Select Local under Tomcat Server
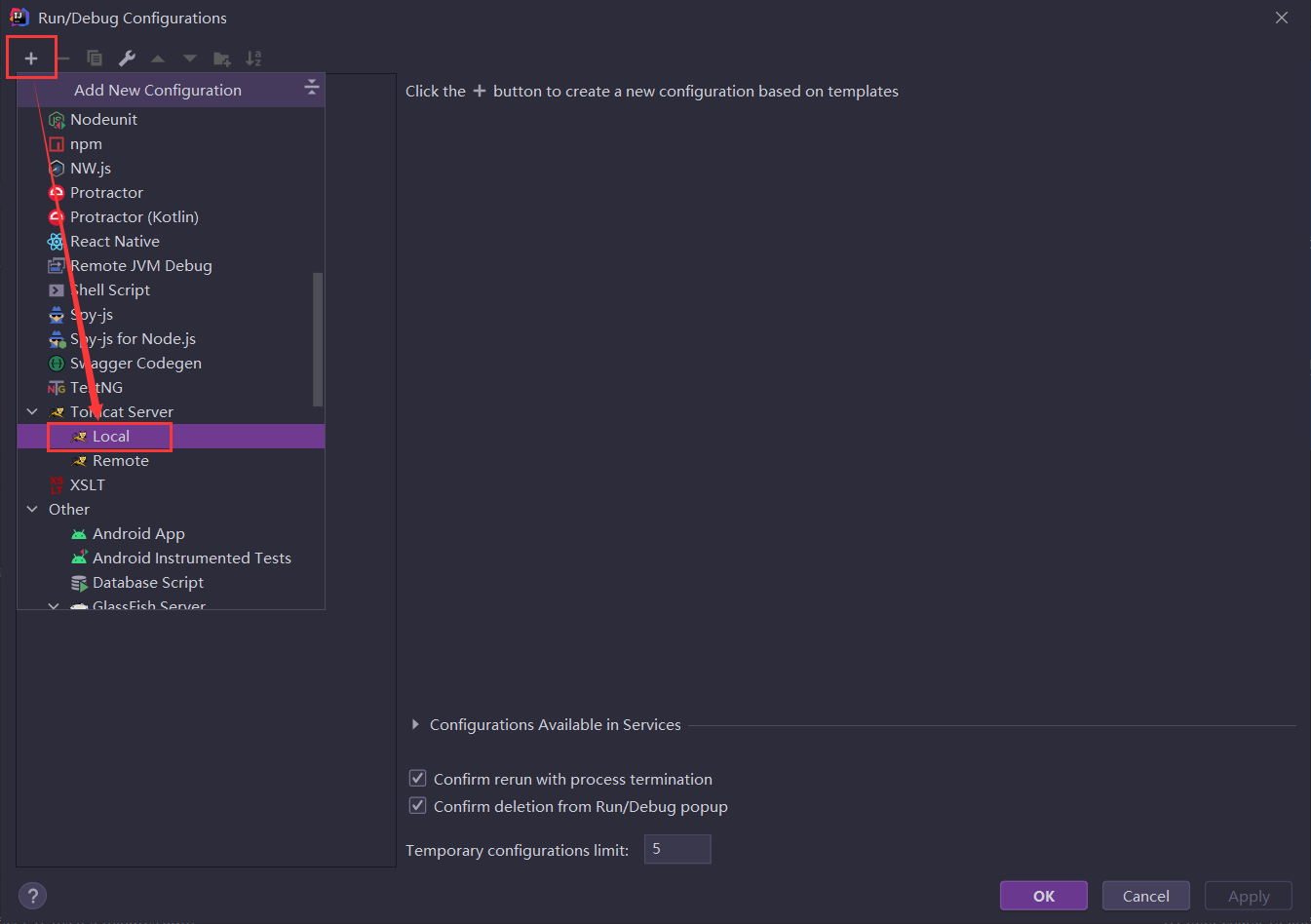 pos(171,437)
